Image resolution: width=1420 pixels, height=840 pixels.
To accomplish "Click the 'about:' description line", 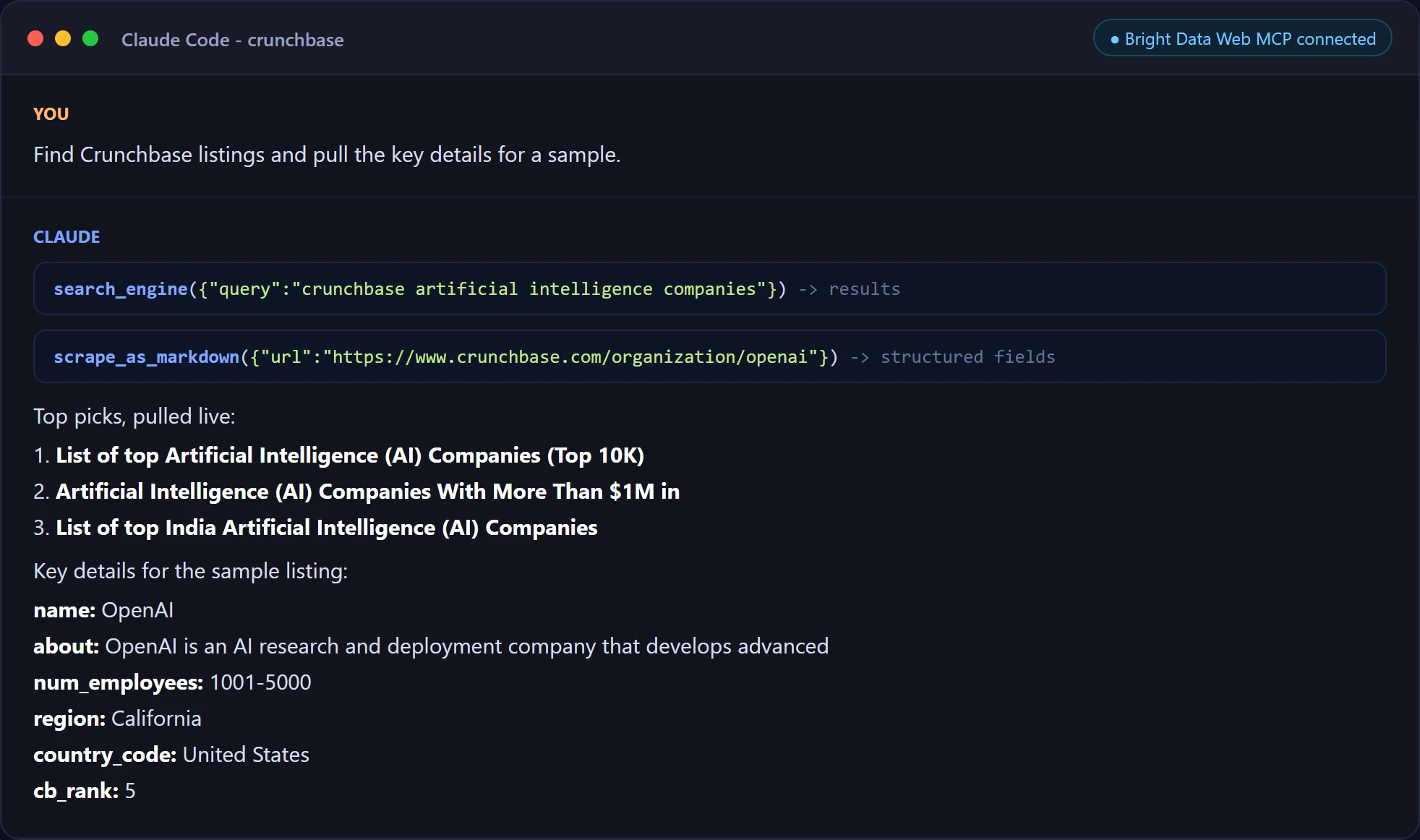I will [431, 646].
